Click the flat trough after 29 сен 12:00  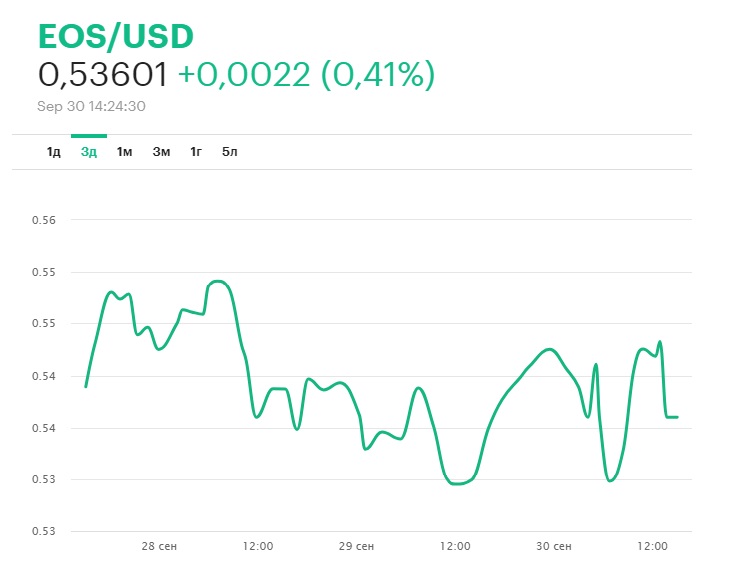(x=459, y=483)
